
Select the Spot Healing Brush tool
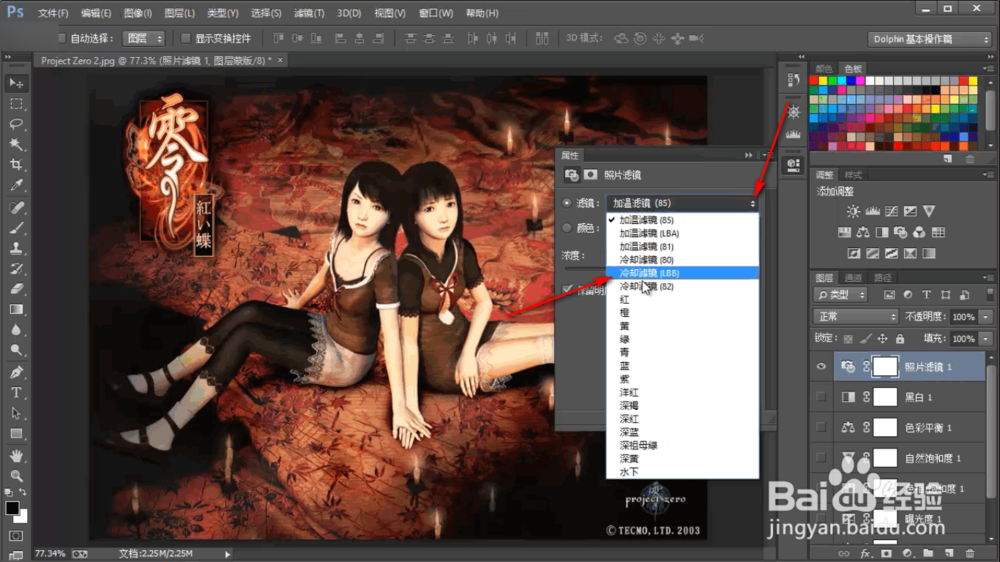pos(16,207)
